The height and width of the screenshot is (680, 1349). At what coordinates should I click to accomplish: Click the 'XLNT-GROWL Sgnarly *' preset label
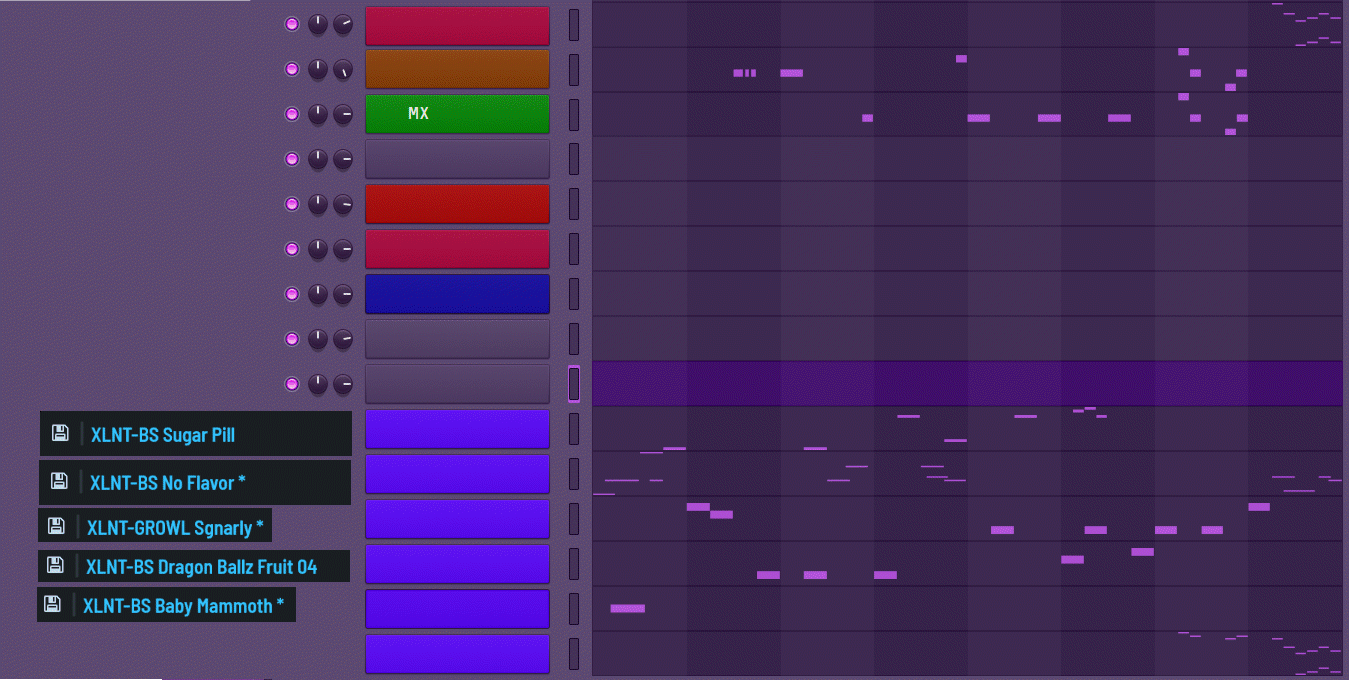pos(175,527)
